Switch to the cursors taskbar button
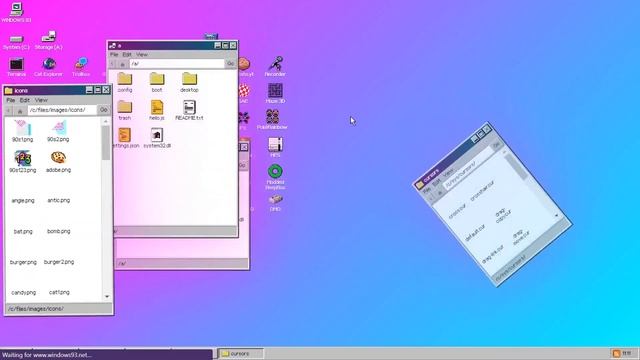The image size is (640, 360). click(240, 353)
